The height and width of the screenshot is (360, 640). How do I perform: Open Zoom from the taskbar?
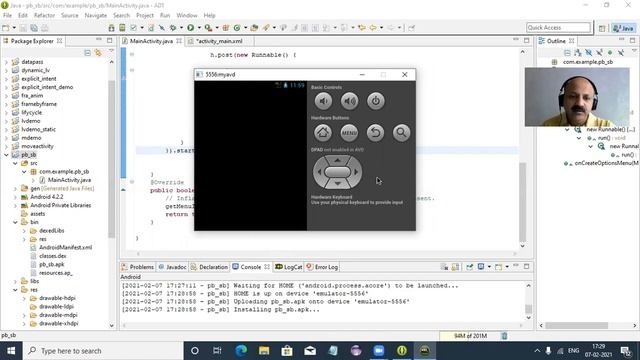[379, 351]
